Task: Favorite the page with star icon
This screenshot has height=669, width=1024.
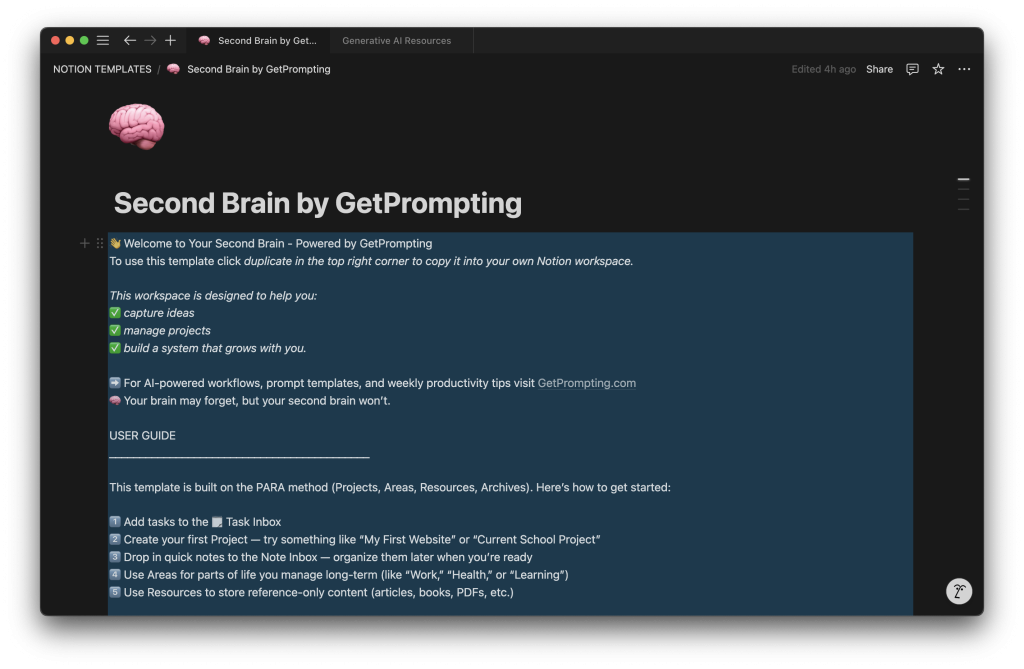Action: (x=938, y=69)
